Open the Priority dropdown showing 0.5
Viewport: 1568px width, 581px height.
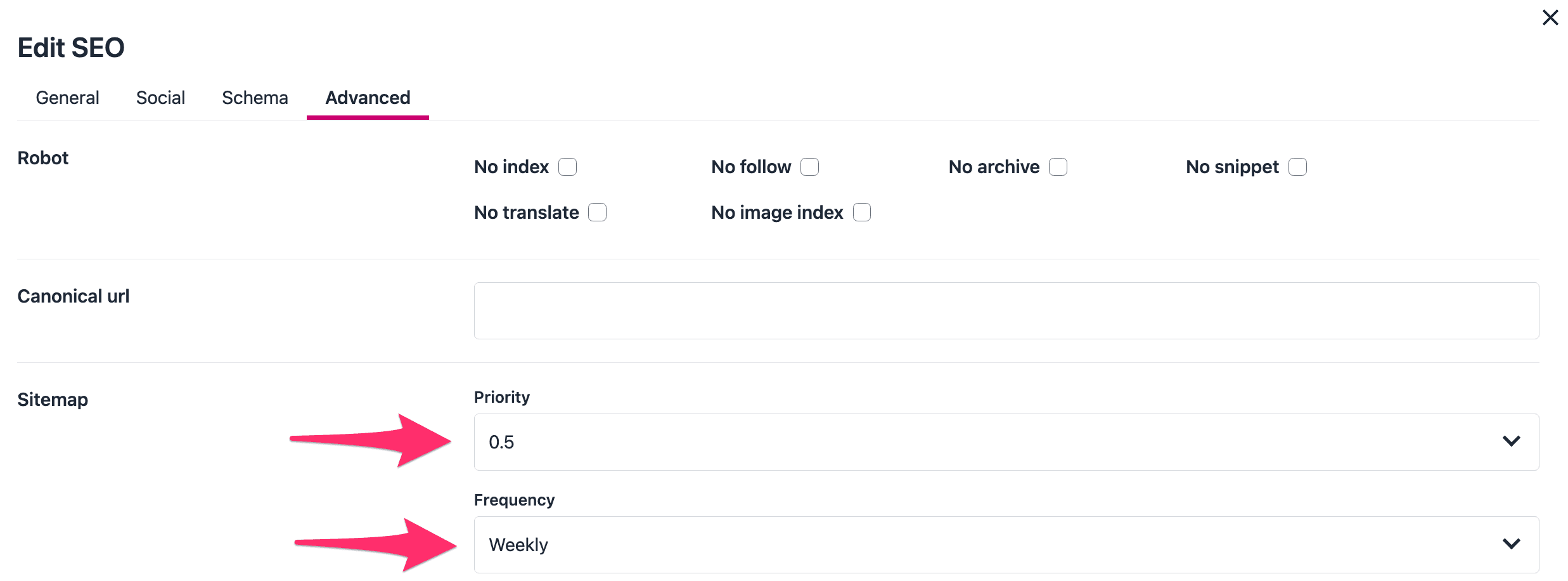(x=1006, y=442)
